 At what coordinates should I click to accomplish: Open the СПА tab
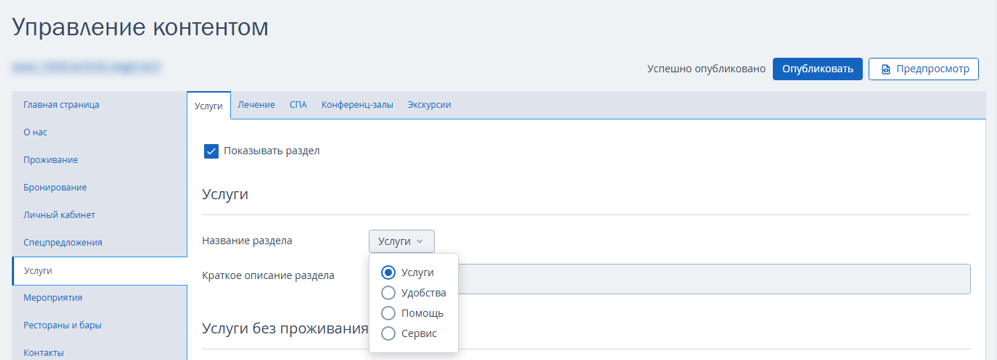pos(298,105)
